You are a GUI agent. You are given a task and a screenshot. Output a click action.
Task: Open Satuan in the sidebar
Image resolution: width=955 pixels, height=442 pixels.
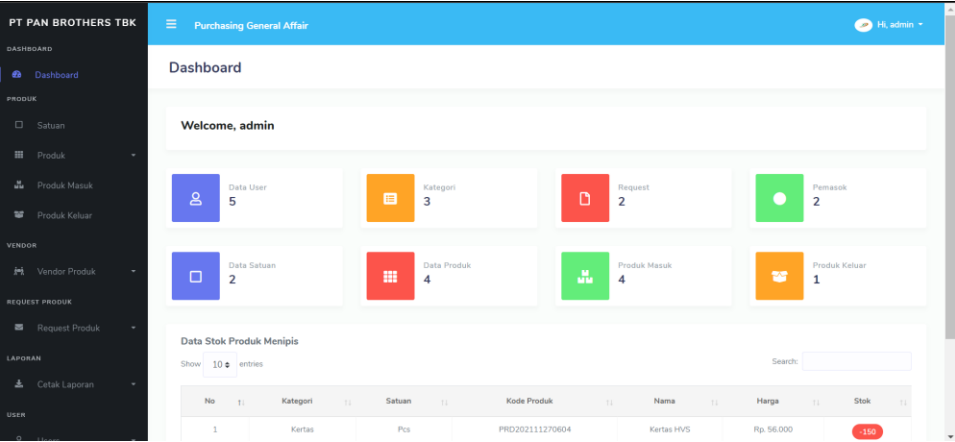point(51,126)
